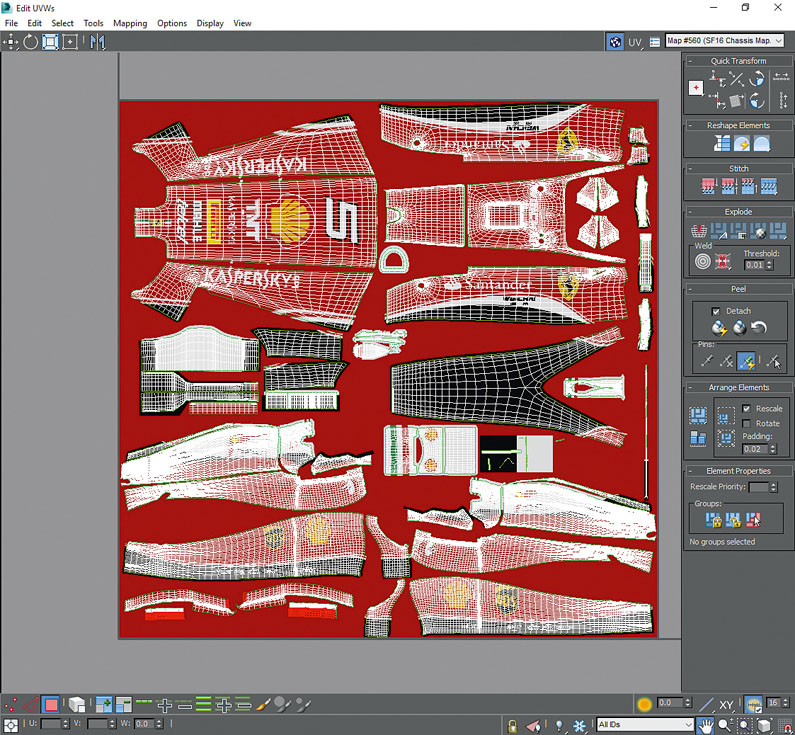Click the Rescale Priority spinner arrows

(x=773, y=487)
